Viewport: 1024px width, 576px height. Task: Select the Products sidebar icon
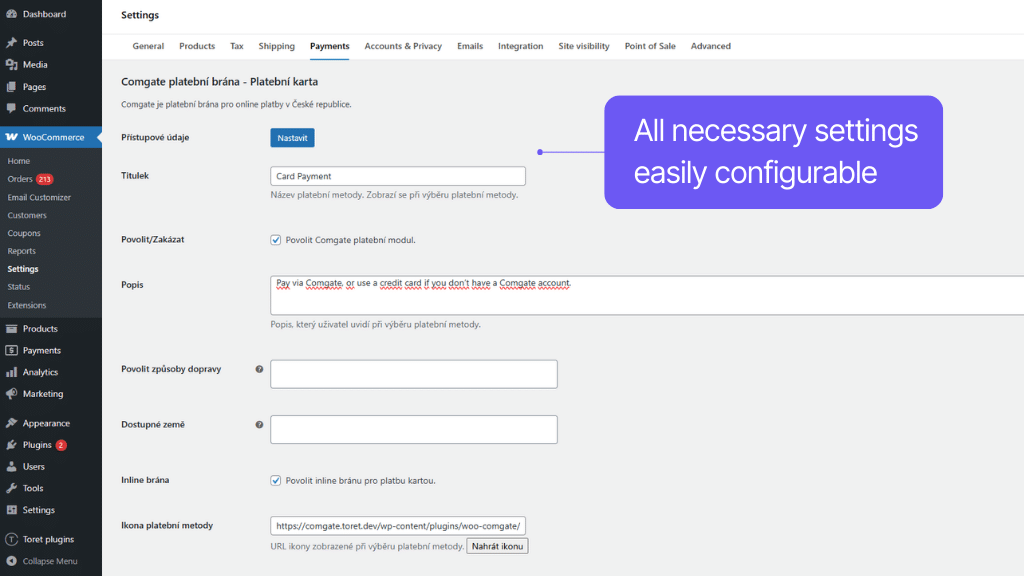[x=13, y=328]
